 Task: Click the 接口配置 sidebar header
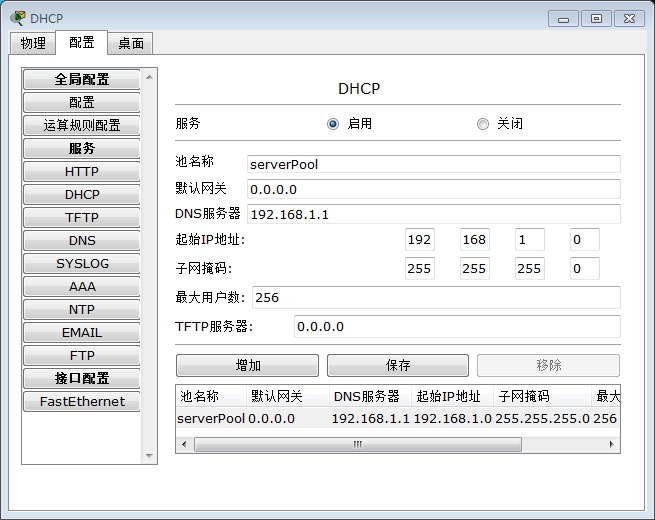click(x=82, y=378)
